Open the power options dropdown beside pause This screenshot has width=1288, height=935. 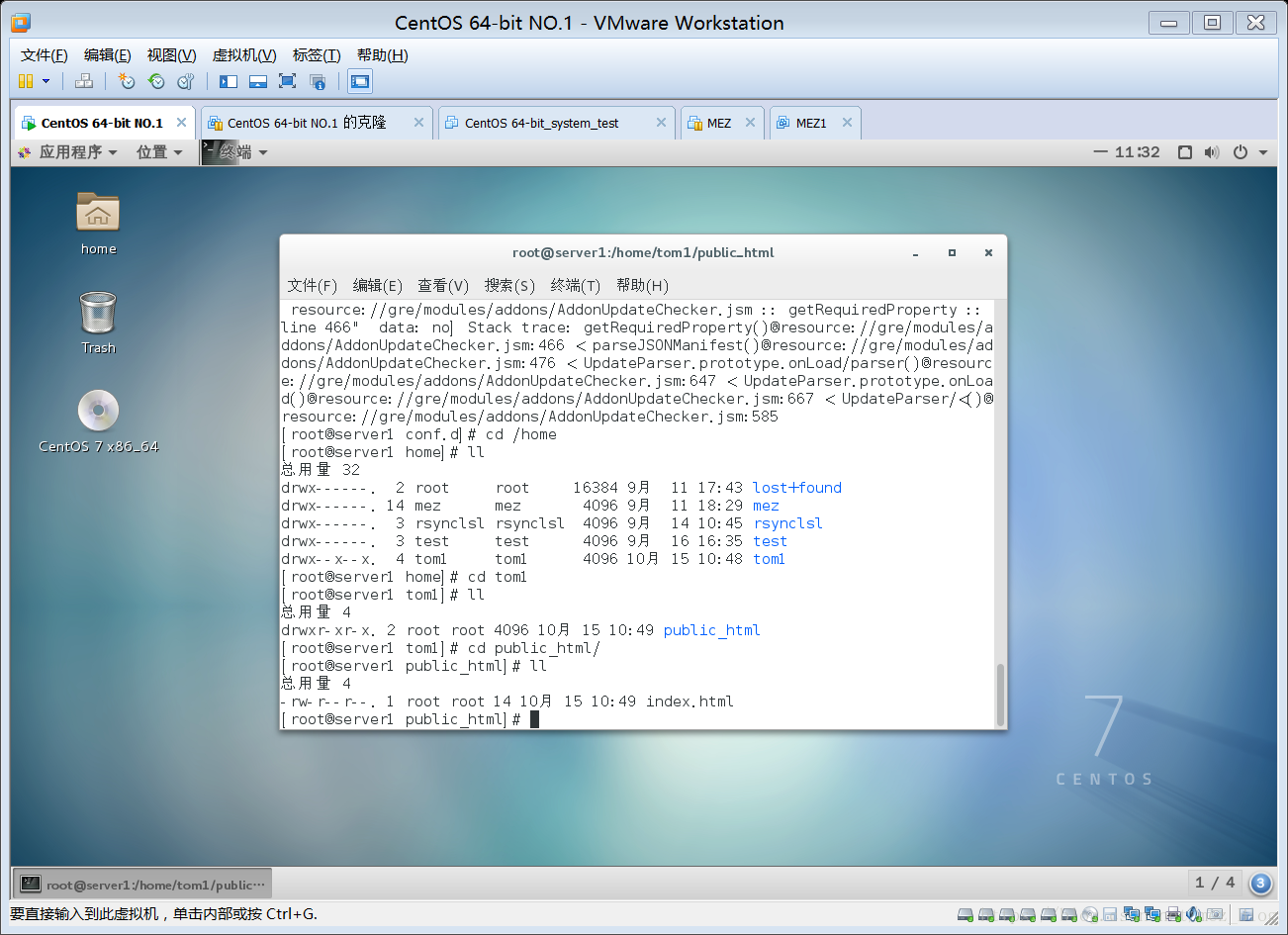[x=46, y=81]
